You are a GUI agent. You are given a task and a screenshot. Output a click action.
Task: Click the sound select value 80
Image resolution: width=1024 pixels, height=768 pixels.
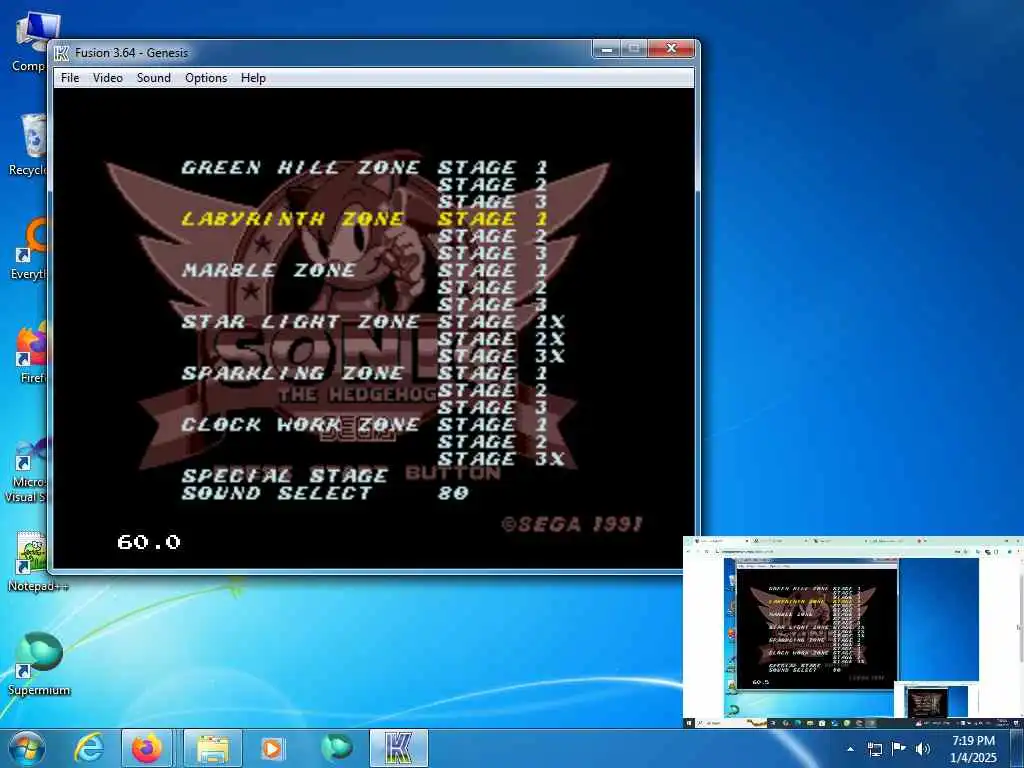pyautogui.click(x=453, y=493)
